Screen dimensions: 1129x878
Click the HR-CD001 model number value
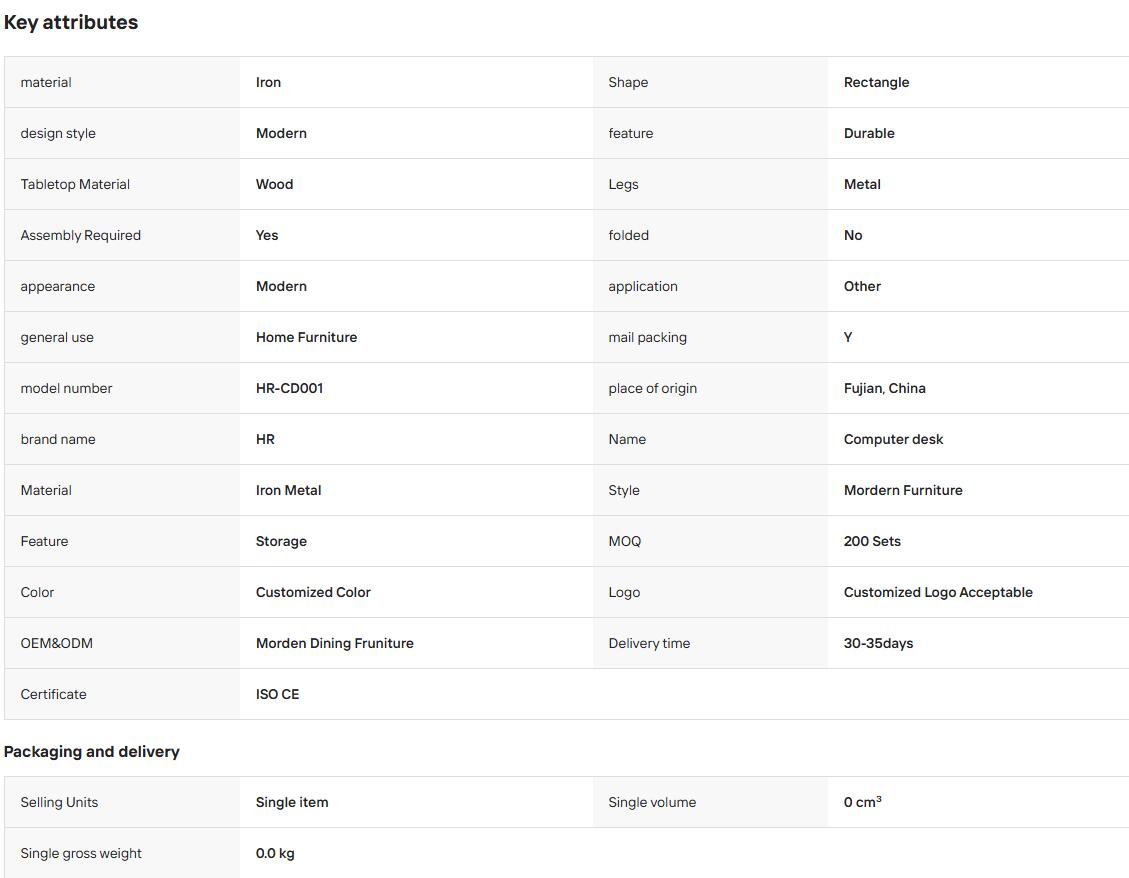tap(289, 388)
